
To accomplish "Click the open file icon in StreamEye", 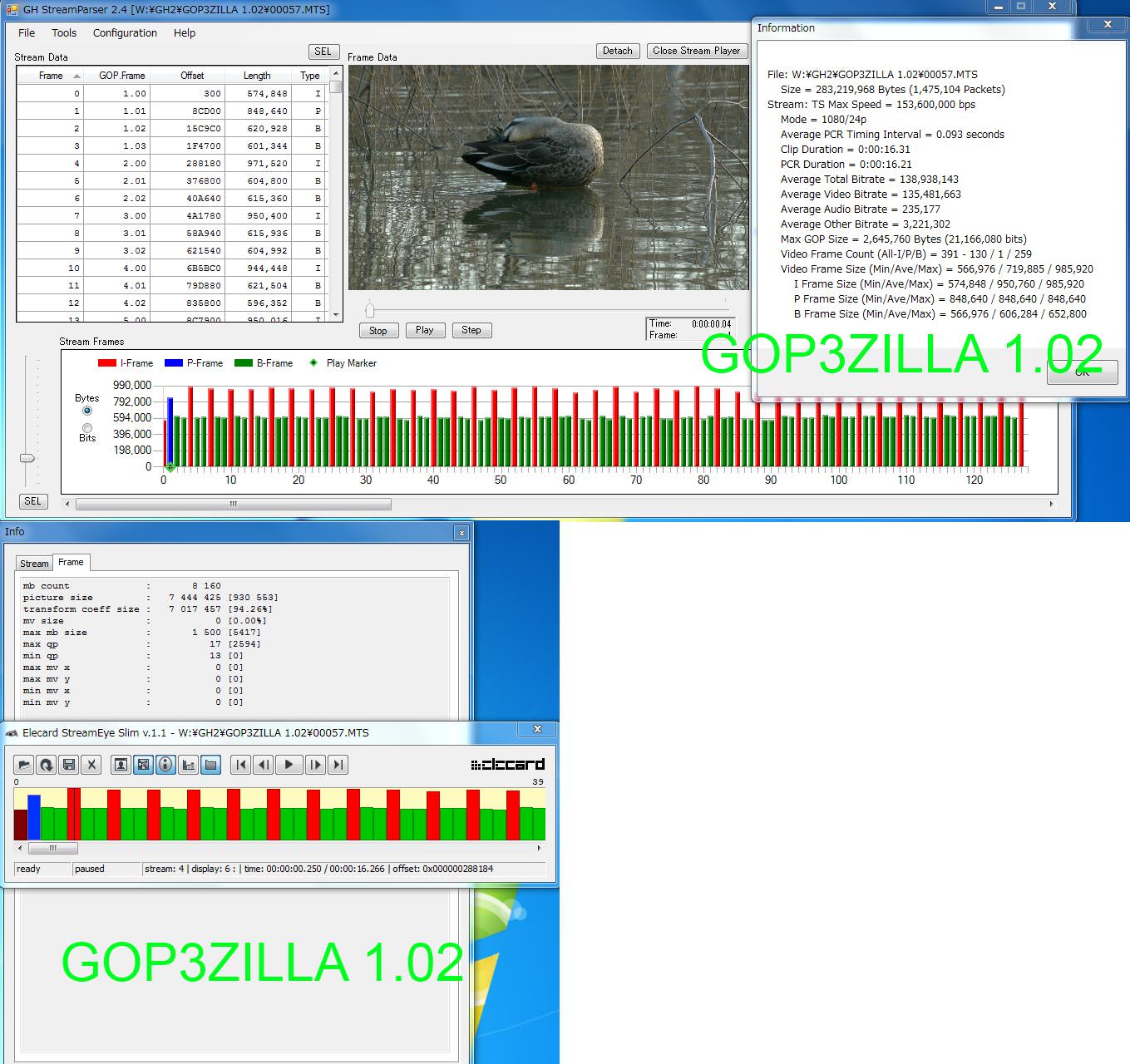I will coord(24,765).
